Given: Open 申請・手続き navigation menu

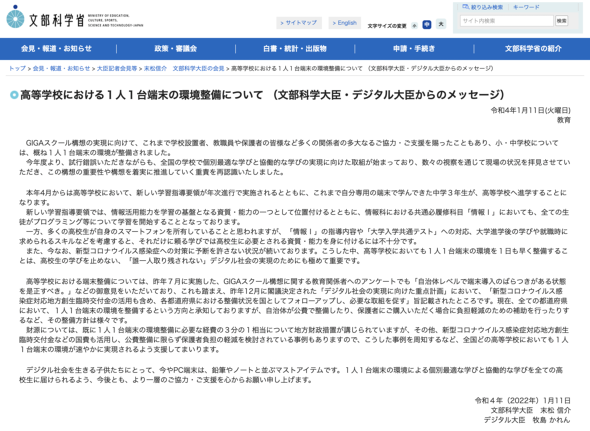Looking at the screenshot, I should pyautogui.click(x=414, y=49).
